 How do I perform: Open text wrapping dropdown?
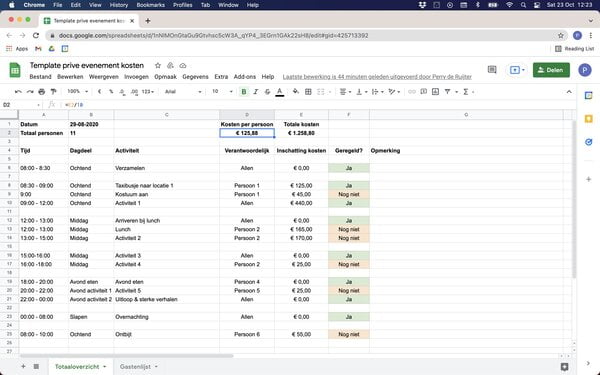[377, 92]
